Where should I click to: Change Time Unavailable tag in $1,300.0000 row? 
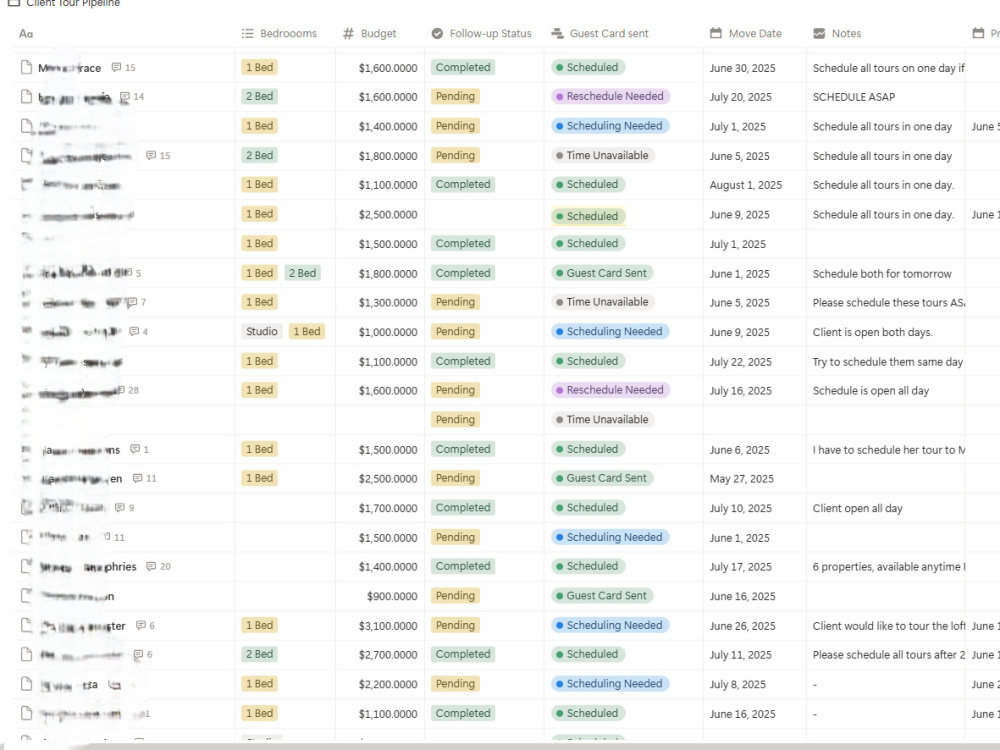click(x=603, y=302)
